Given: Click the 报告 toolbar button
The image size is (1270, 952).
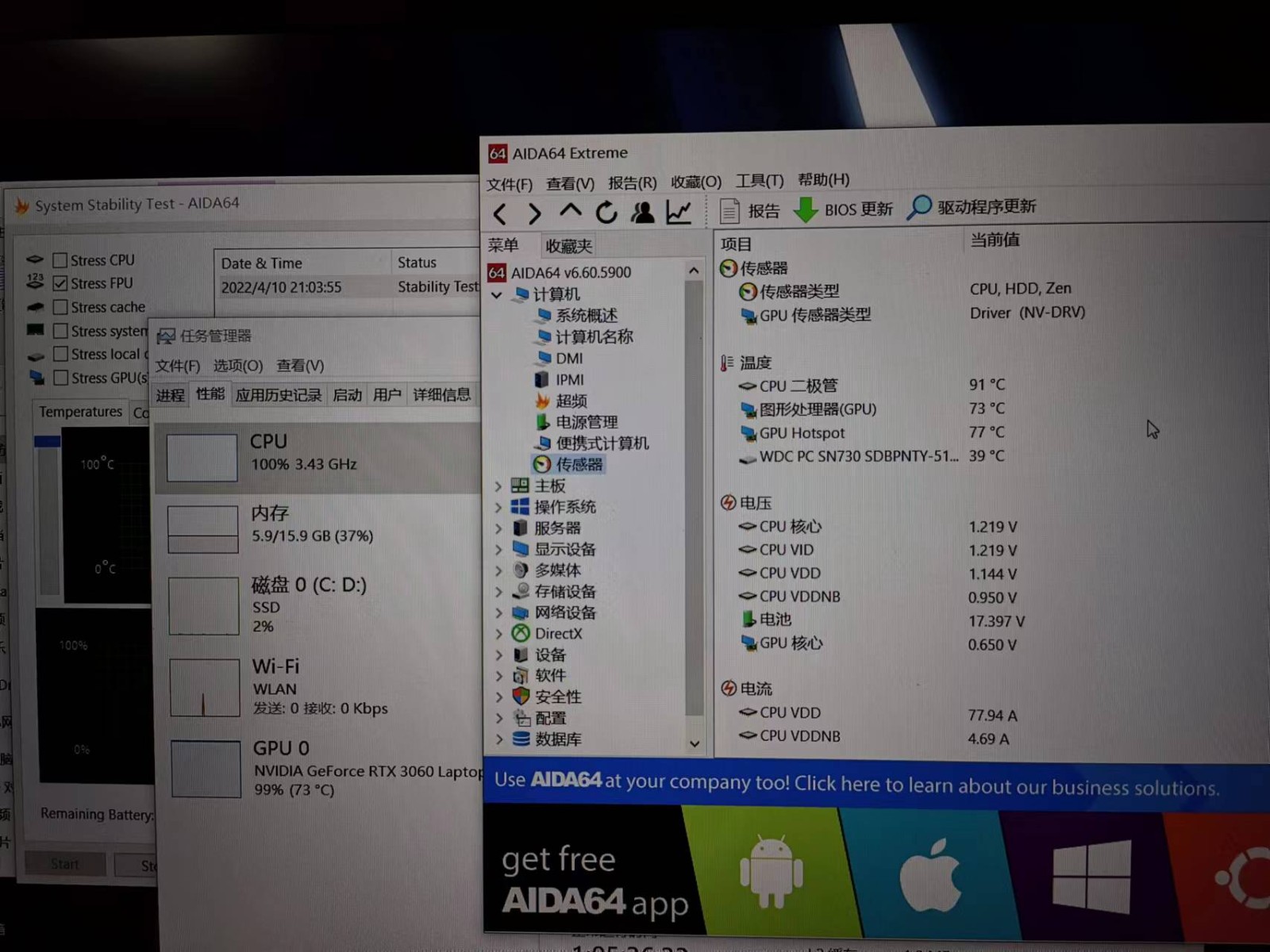Looking at the screenshot, I should pyautogui.click(x=750, y=211).
